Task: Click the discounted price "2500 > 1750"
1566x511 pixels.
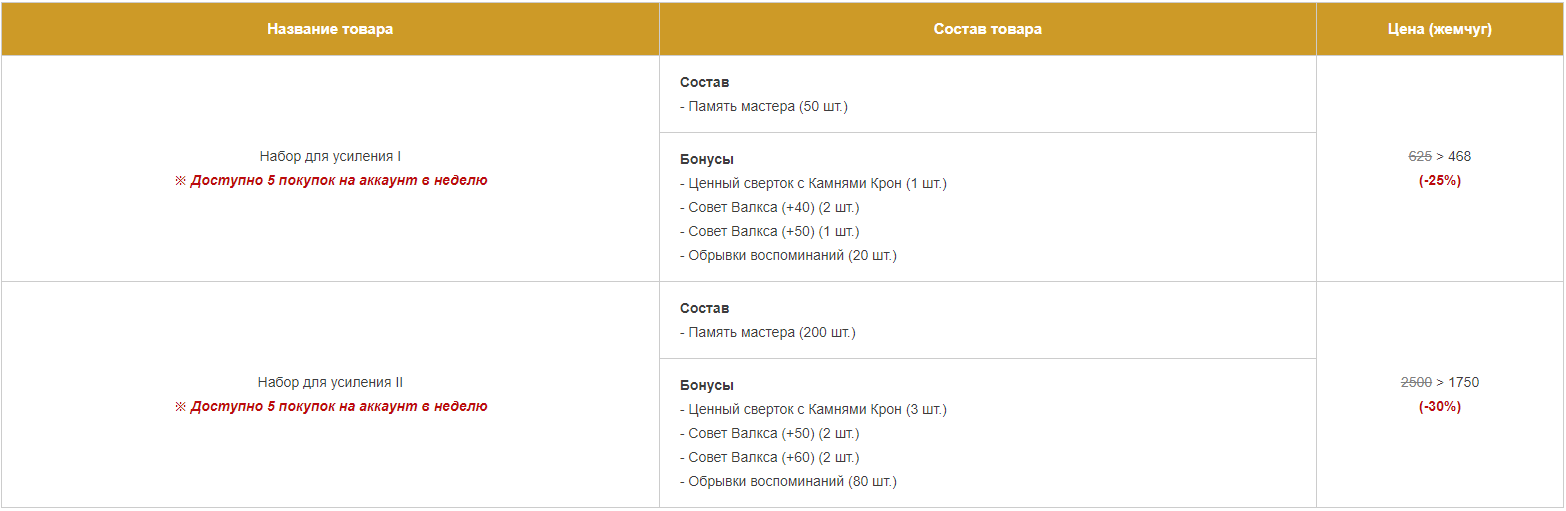Action: 1439,382
